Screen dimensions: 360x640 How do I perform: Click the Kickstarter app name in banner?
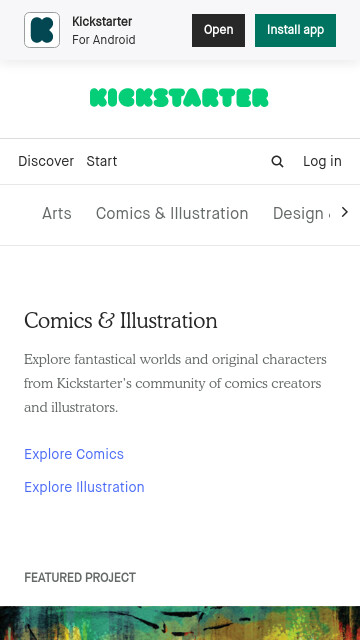pos(102,22)
